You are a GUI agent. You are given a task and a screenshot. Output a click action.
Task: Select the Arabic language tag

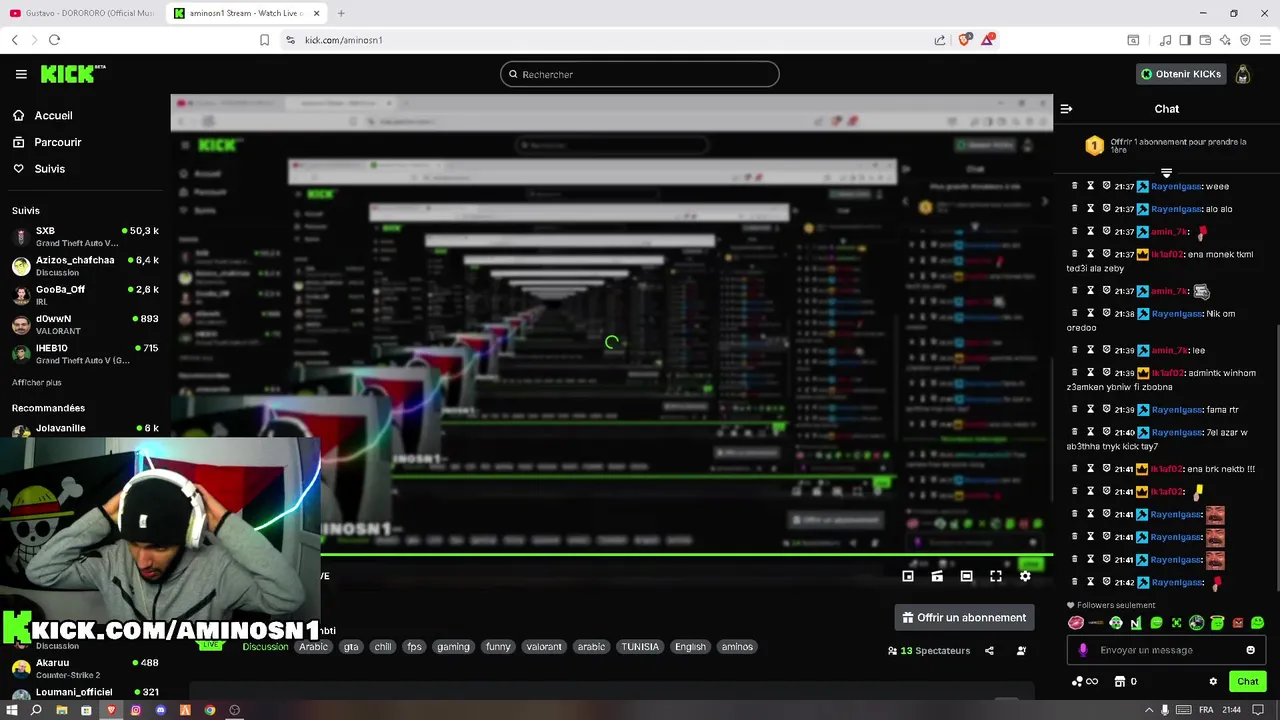click(313, 647)
